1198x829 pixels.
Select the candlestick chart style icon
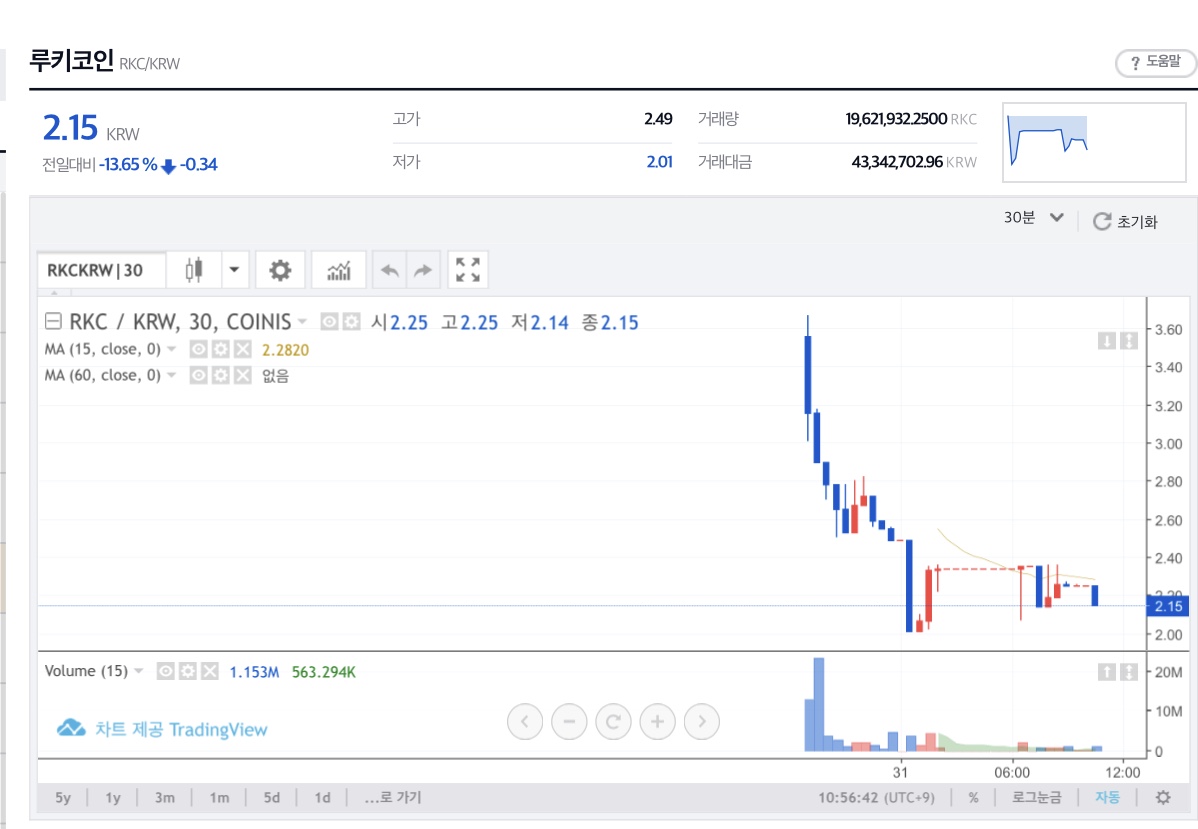coord(194,270)
